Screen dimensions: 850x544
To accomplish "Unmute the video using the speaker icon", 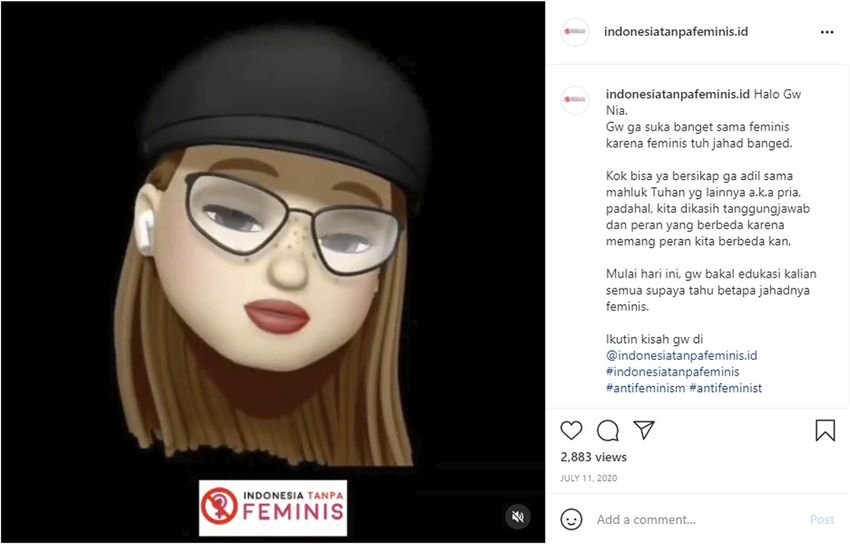I will click(x=518, y=516).
